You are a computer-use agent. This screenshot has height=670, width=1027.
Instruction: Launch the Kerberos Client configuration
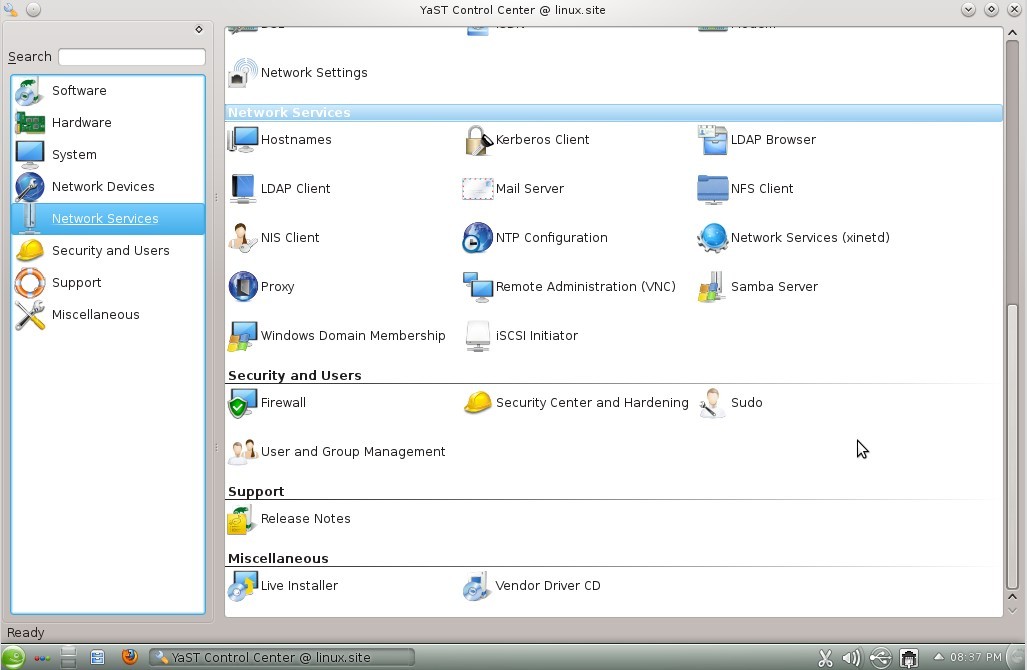click(527, 140)
